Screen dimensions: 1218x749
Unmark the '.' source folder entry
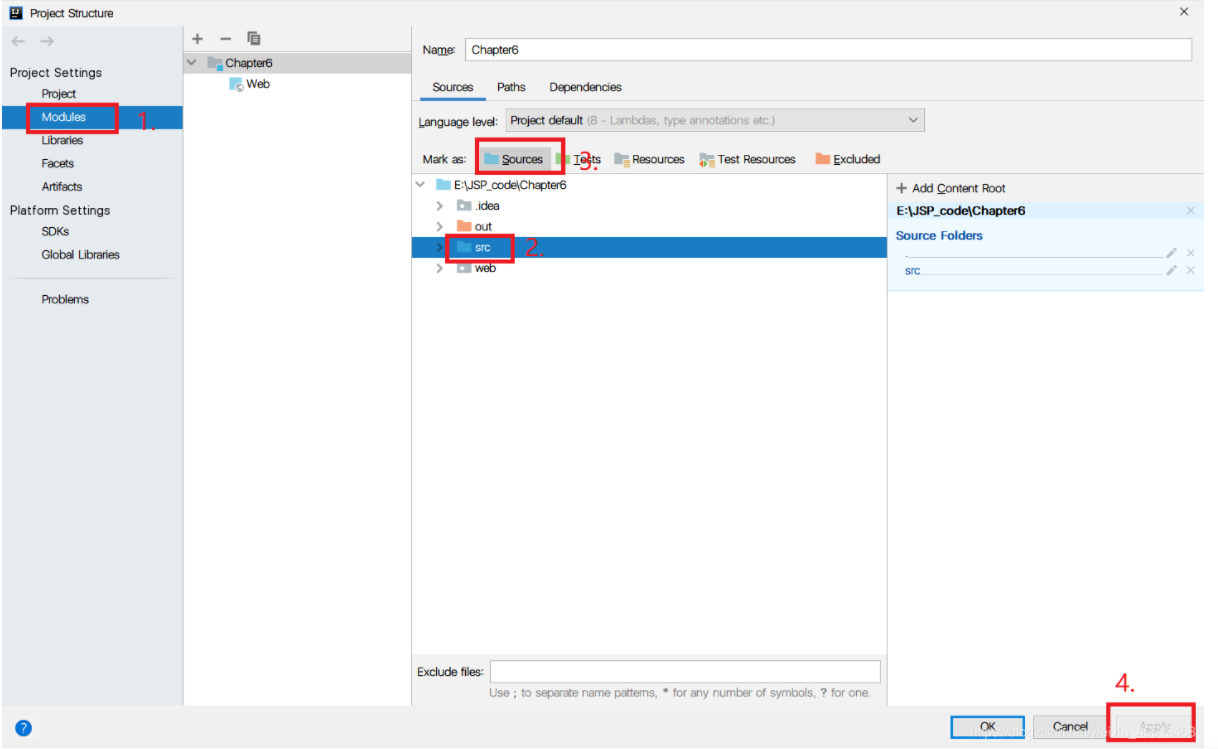tap(1190, 253)
